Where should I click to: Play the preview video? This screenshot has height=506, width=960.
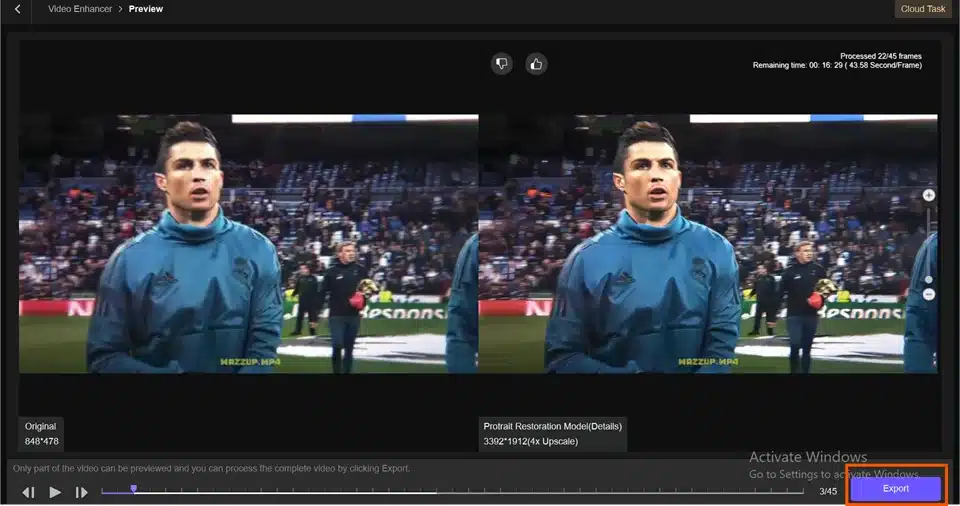tap(55, 492)
